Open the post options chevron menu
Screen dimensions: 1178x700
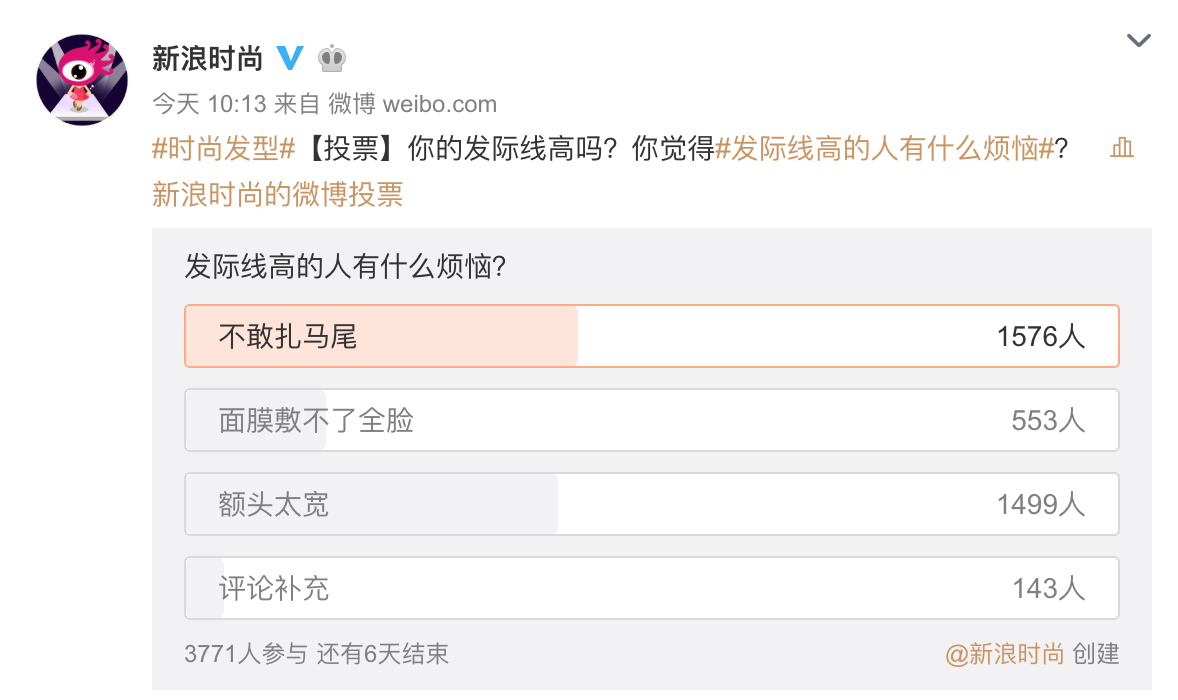(x=1138, y=41)
